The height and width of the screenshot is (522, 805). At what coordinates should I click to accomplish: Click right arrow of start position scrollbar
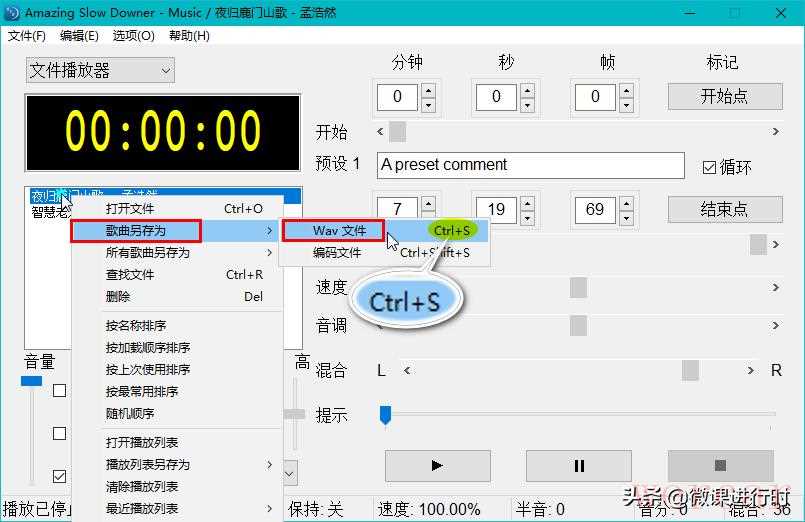tap(776, 132)
